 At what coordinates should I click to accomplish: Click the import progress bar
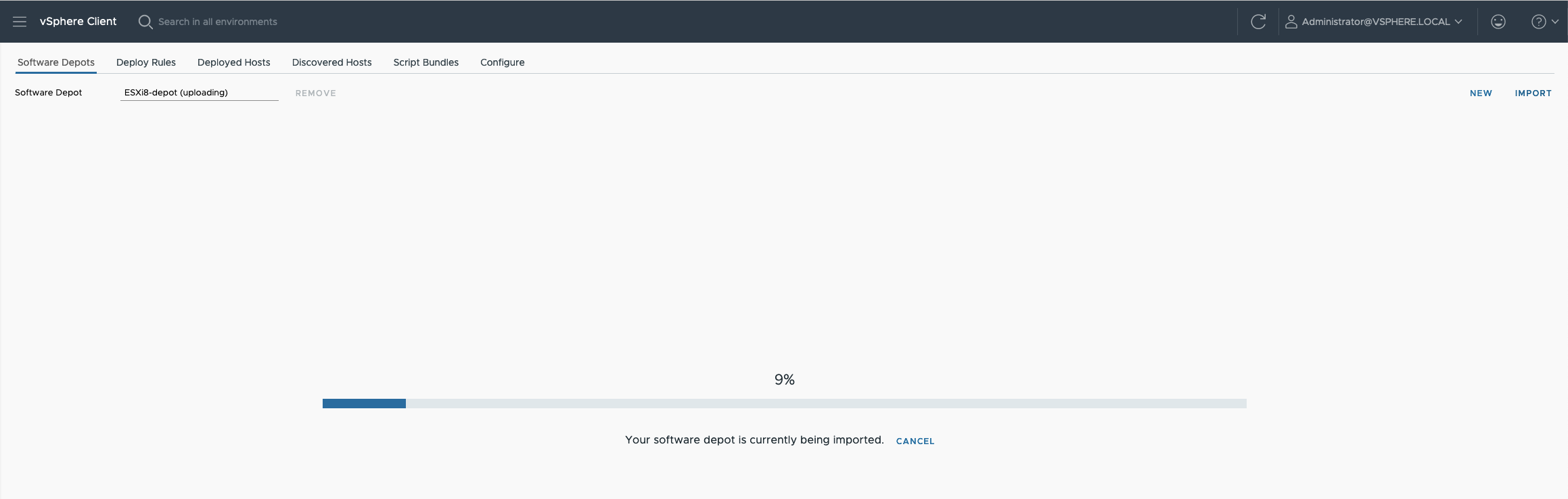[785, 404]
